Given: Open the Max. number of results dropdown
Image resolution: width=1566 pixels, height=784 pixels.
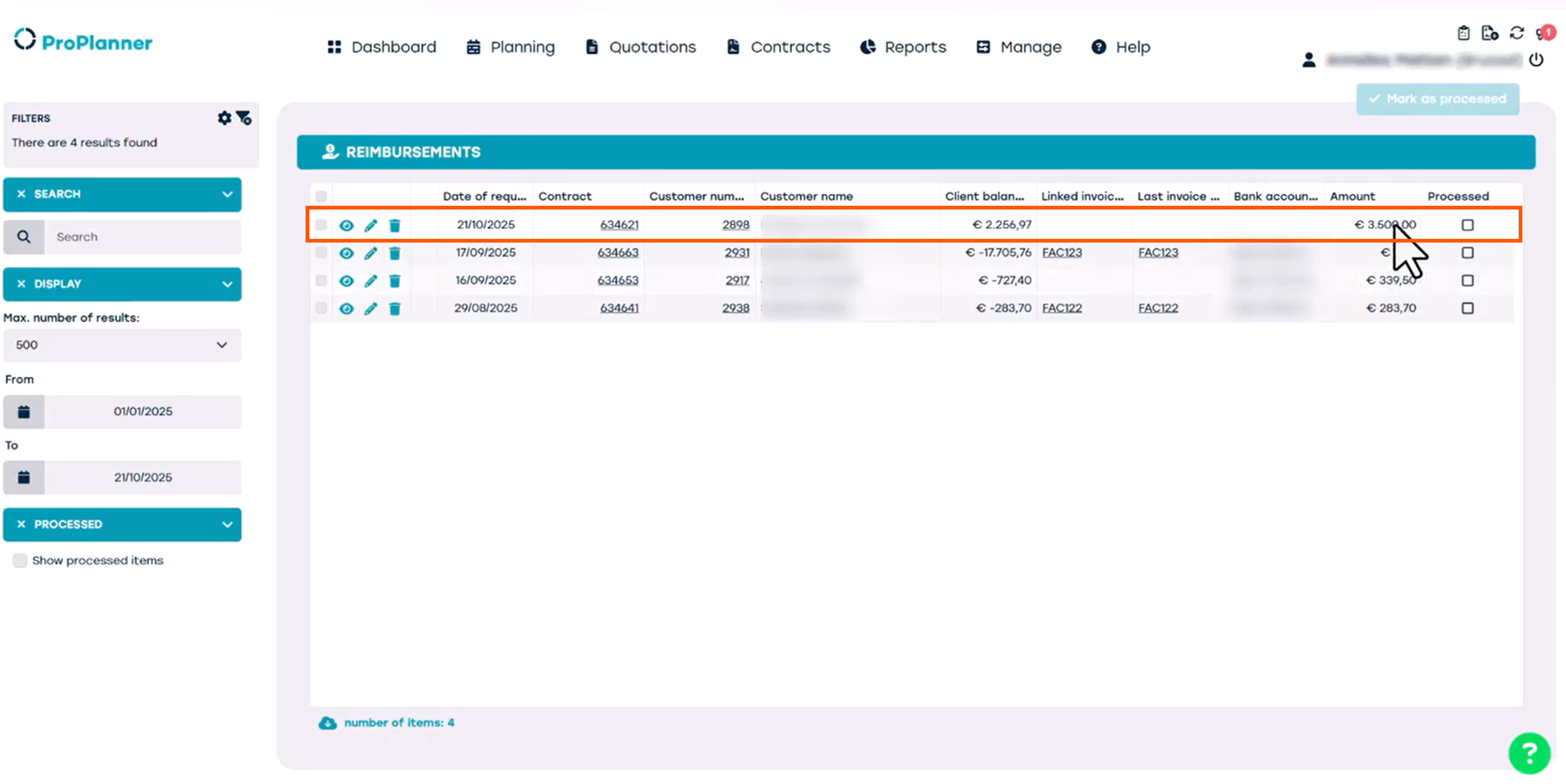Looking at the screenshot, I should click(x=122, y=345).
